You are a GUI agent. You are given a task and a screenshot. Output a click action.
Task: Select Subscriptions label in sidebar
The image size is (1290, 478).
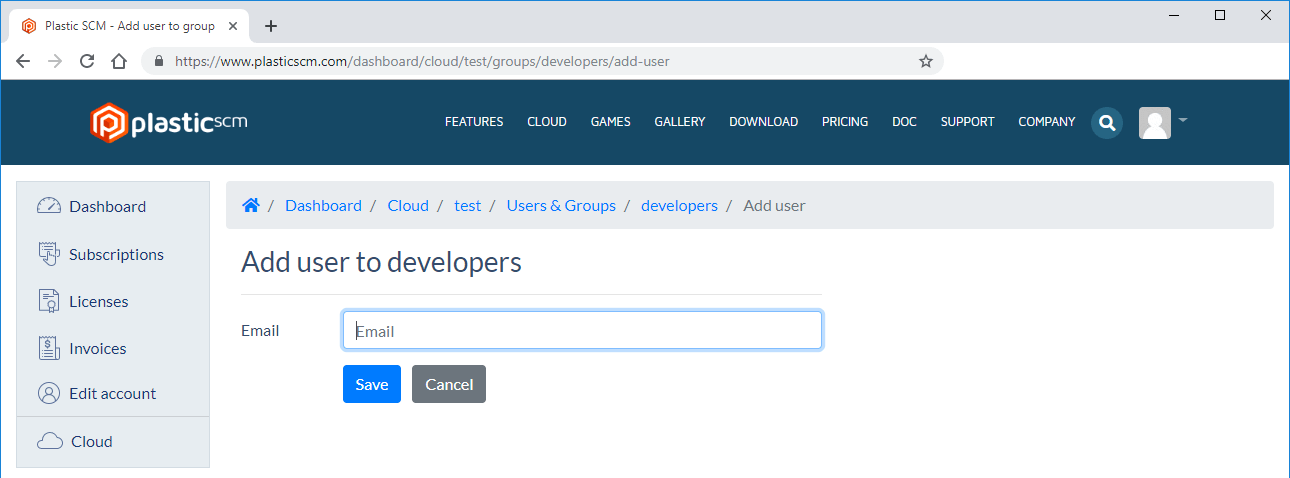[x=116, y=254]
